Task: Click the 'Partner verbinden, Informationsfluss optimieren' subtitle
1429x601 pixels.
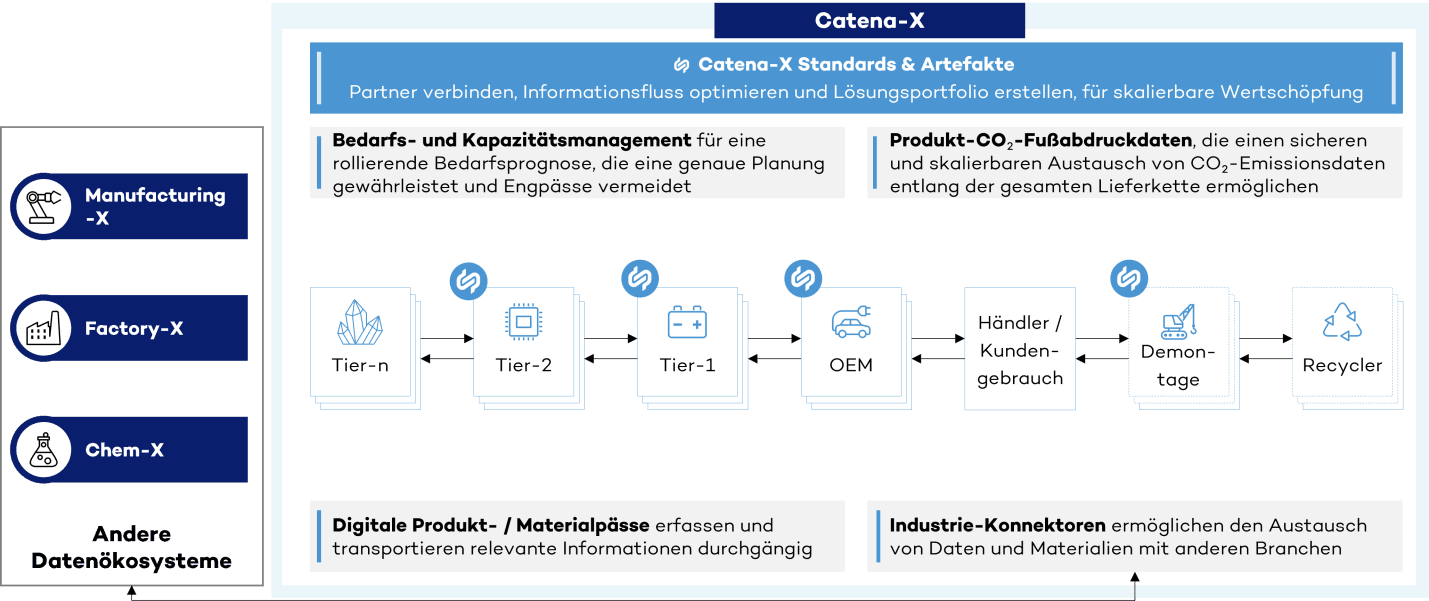Action: [x=856, y=92]
